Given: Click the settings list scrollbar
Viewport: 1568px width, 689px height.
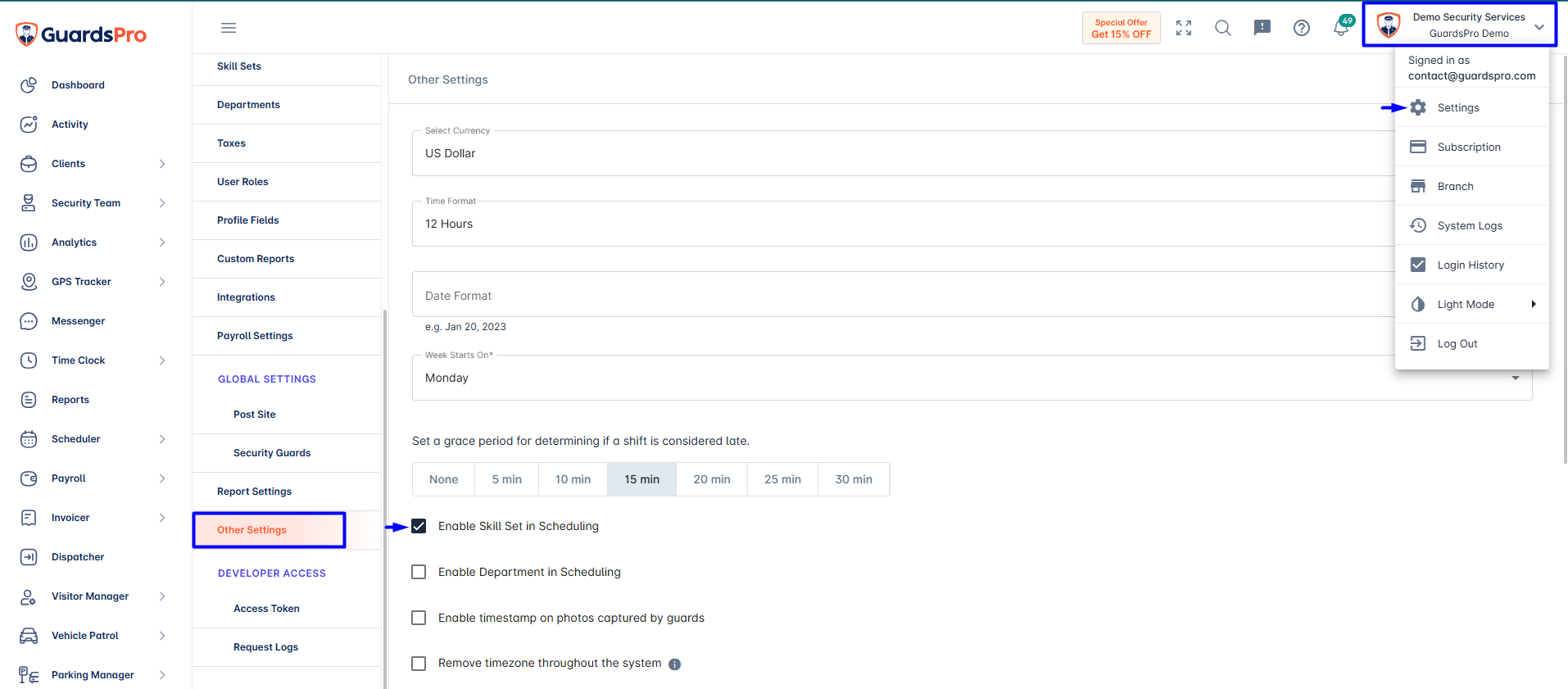Looking at the screenshot, I should click(x=385, y=499).
